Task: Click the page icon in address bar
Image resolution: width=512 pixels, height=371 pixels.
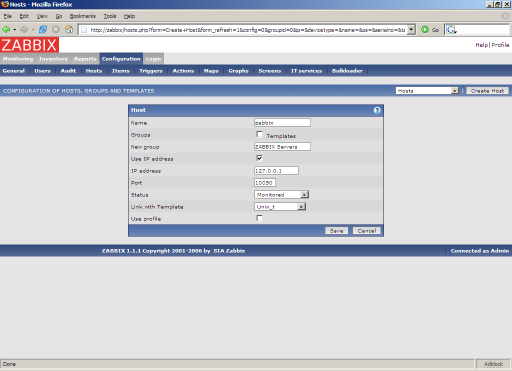Action: point(84,30)
